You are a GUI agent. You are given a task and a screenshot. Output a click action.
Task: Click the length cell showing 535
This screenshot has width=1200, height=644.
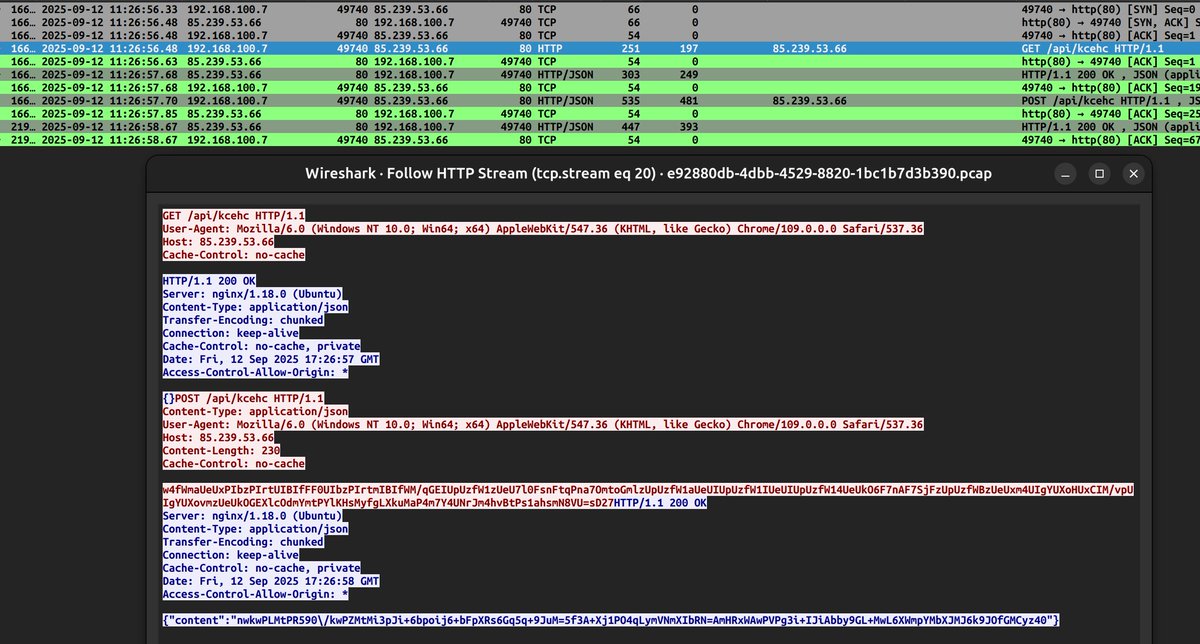point(630,101)
